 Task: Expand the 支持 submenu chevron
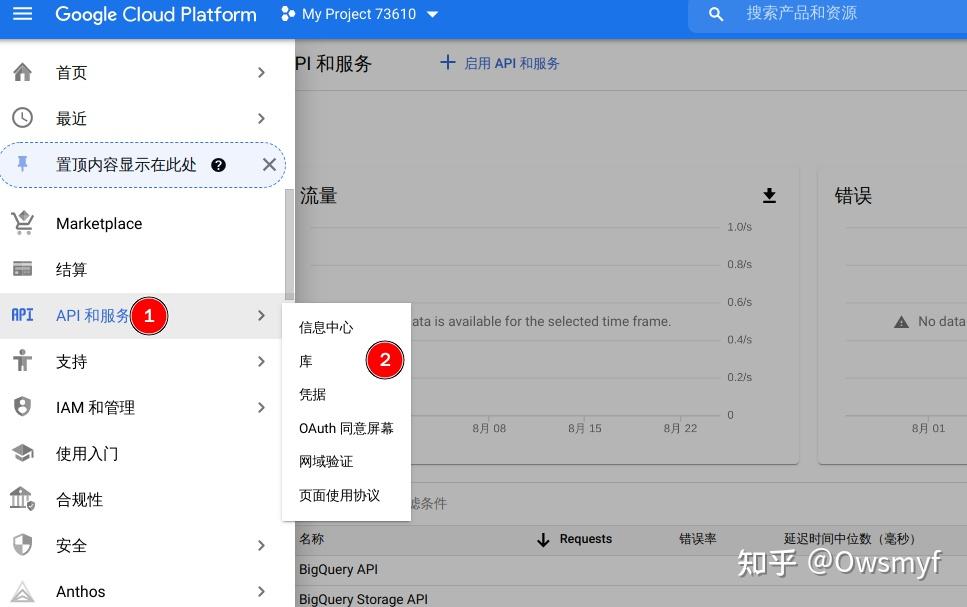(261, 361)
